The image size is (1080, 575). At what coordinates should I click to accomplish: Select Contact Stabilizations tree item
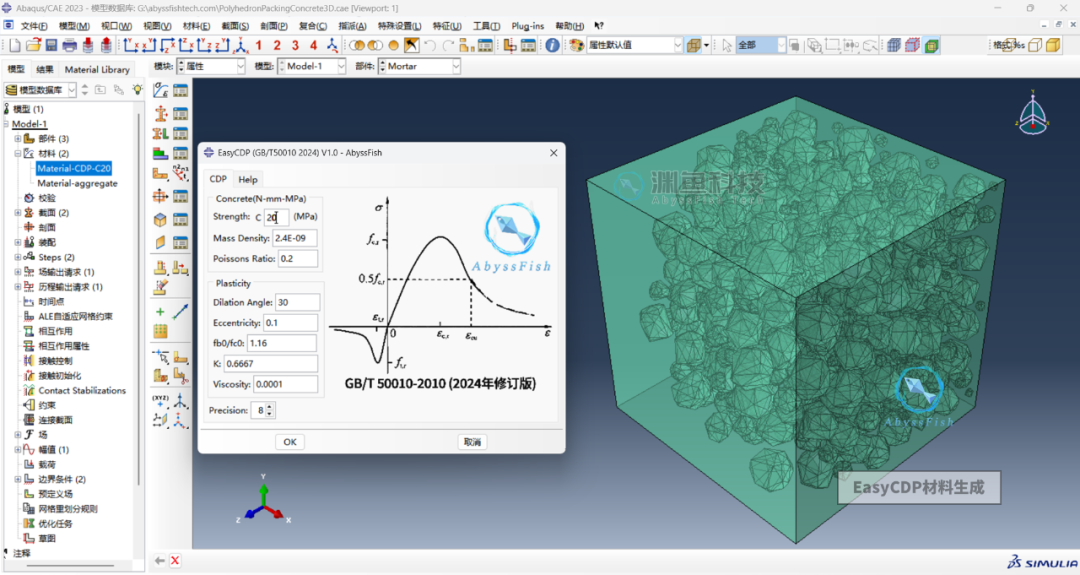(82, 390)
